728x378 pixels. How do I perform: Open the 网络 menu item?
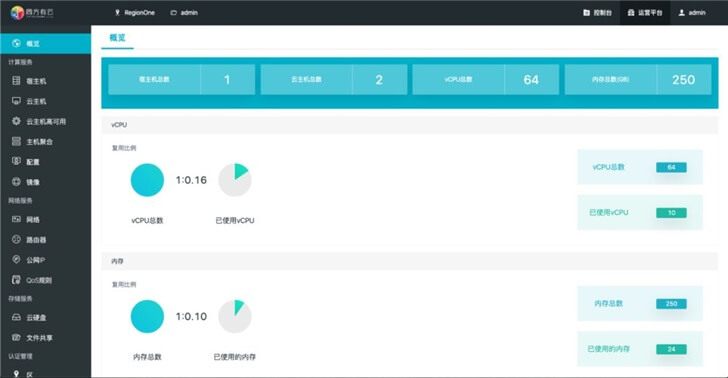tap(46, 219)
